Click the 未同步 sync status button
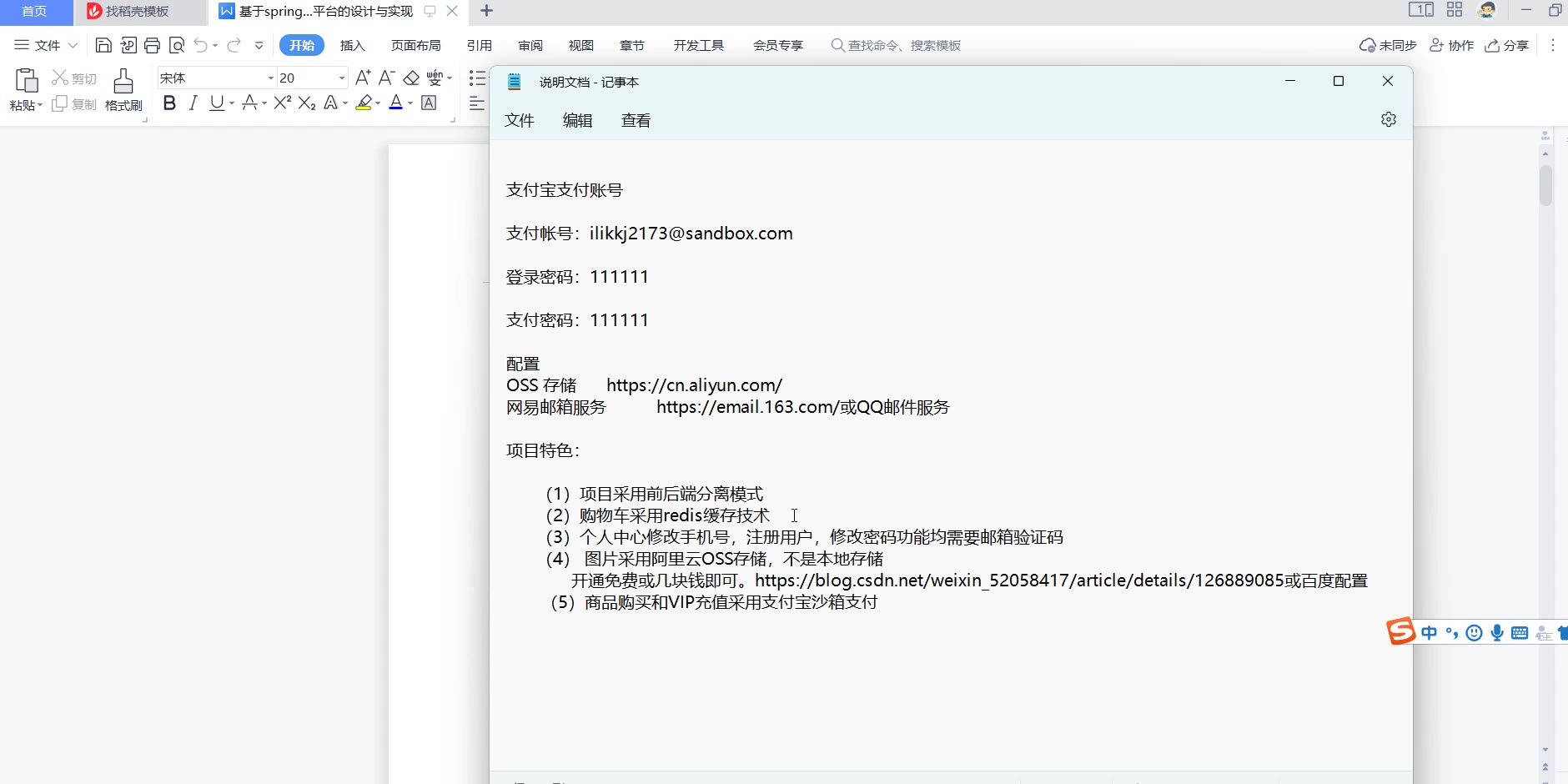 click(1389, 45)
